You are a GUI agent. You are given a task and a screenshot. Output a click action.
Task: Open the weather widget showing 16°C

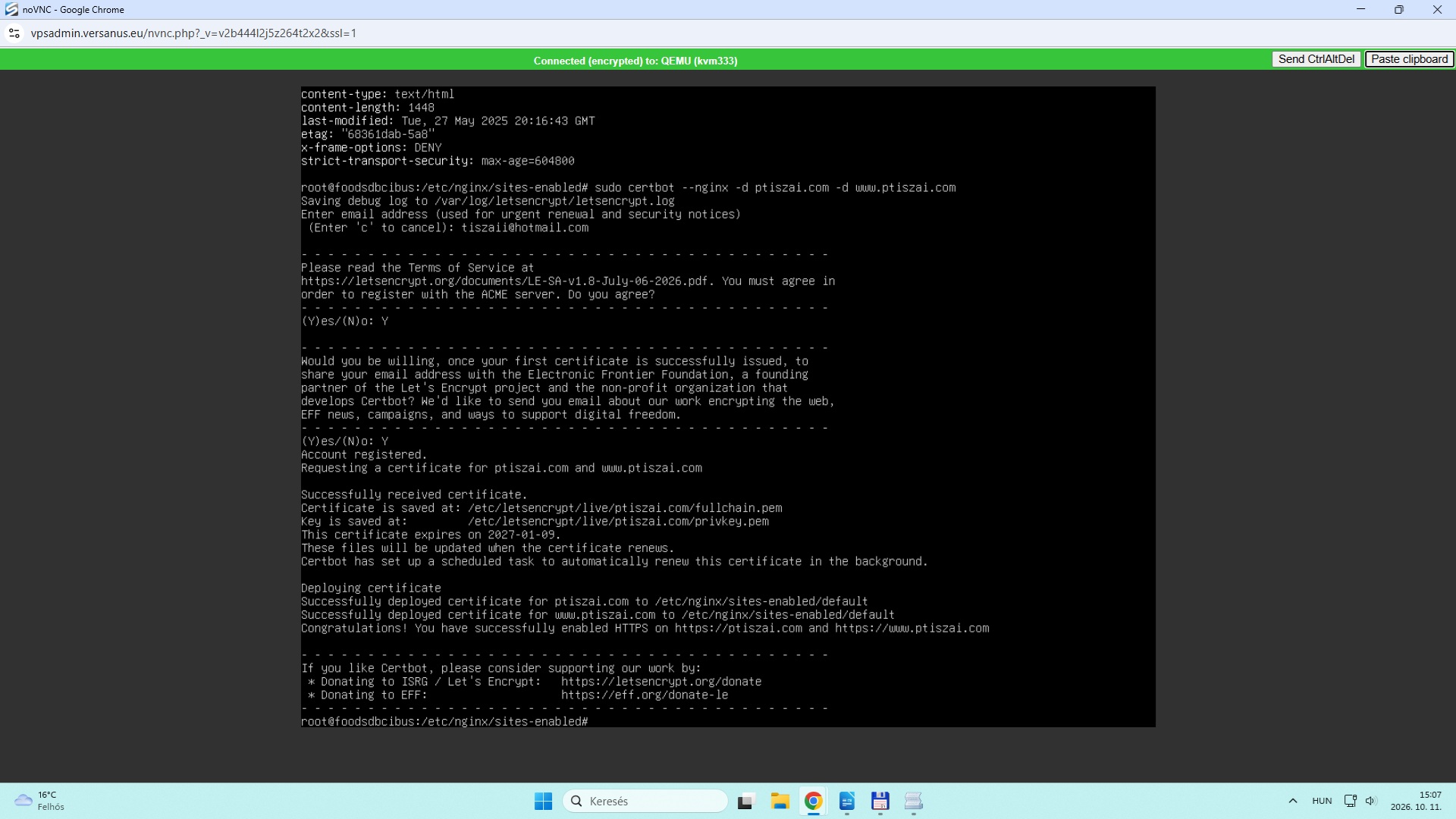(39, 801)
